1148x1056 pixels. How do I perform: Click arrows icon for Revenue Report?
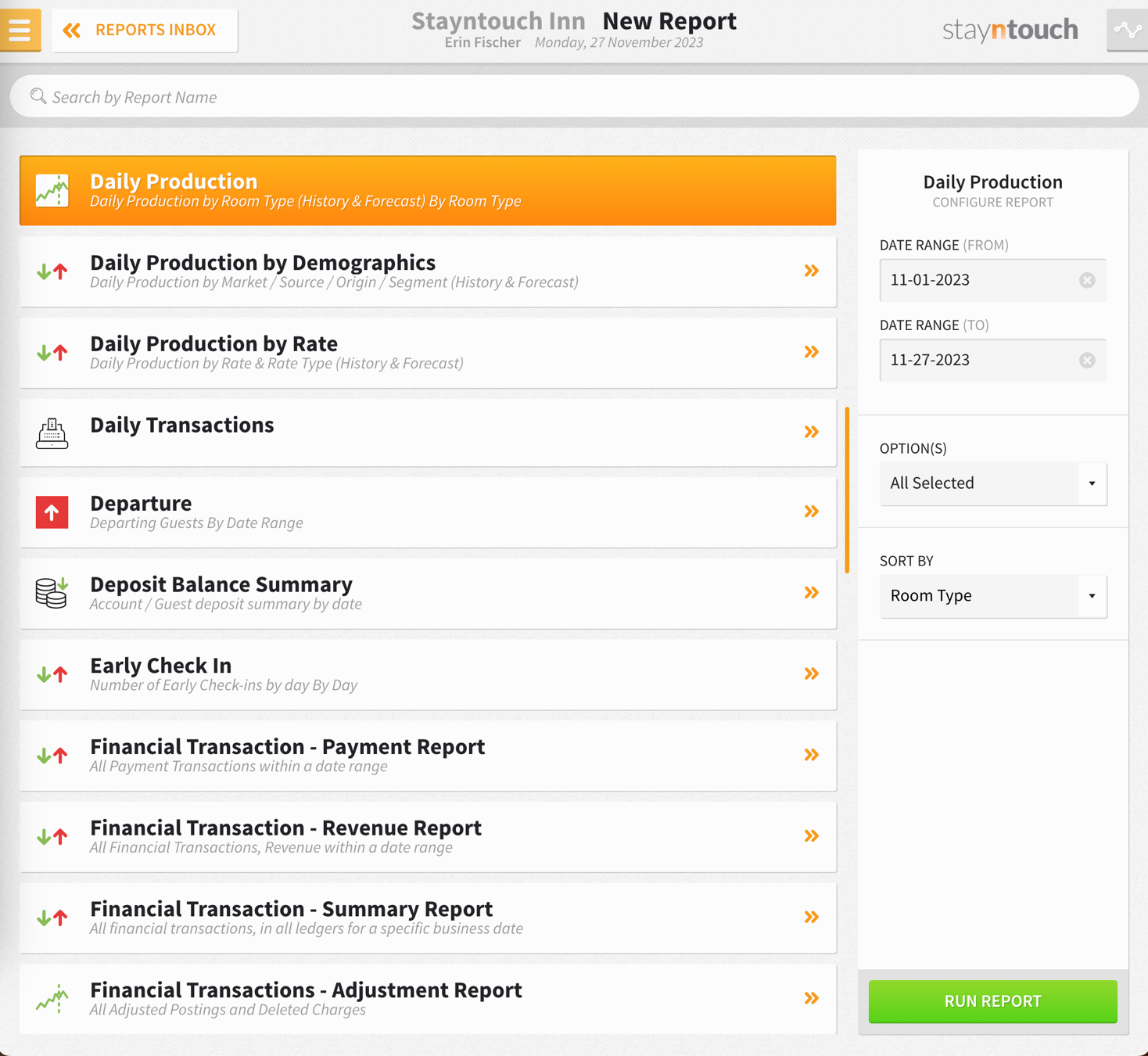[52, 837]
